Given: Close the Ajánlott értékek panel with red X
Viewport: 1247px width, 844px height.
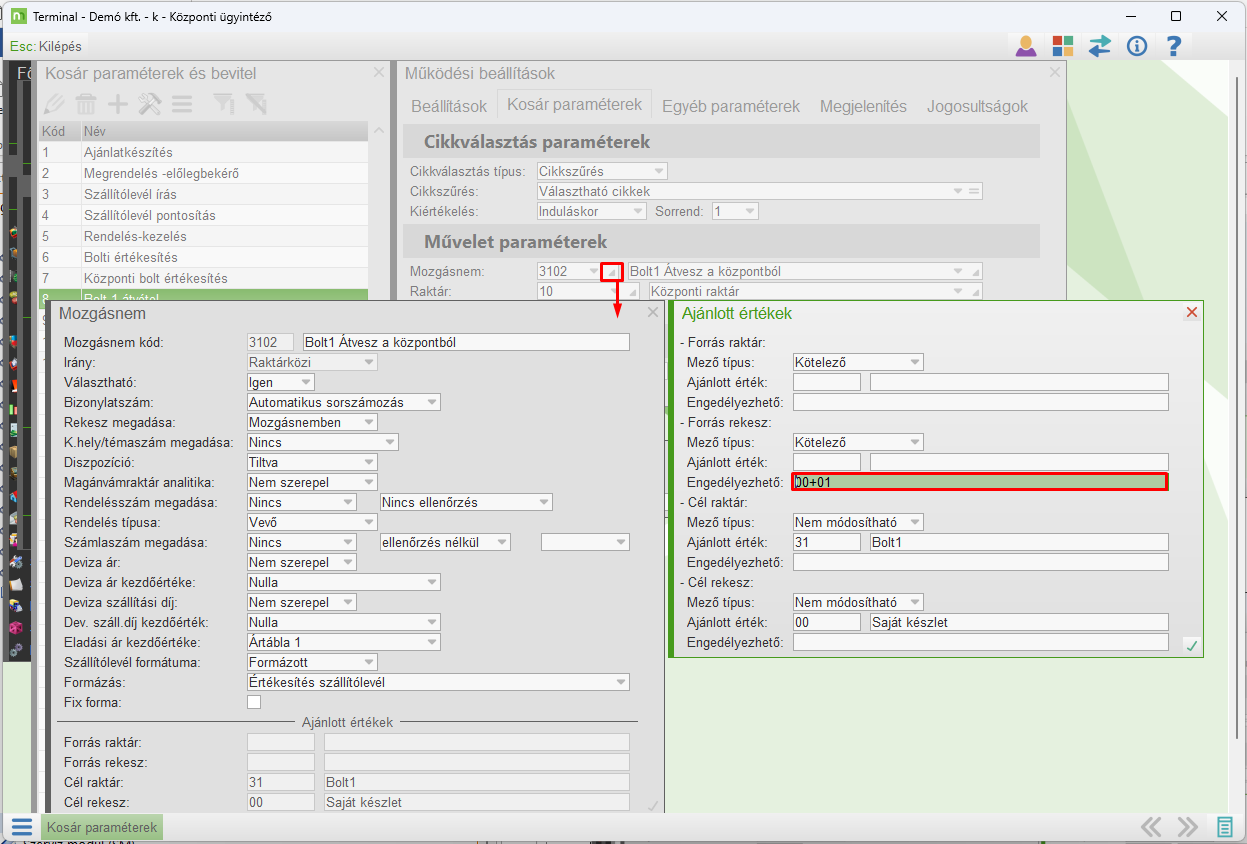Looking at the screenshot, I should (1191, 313).
